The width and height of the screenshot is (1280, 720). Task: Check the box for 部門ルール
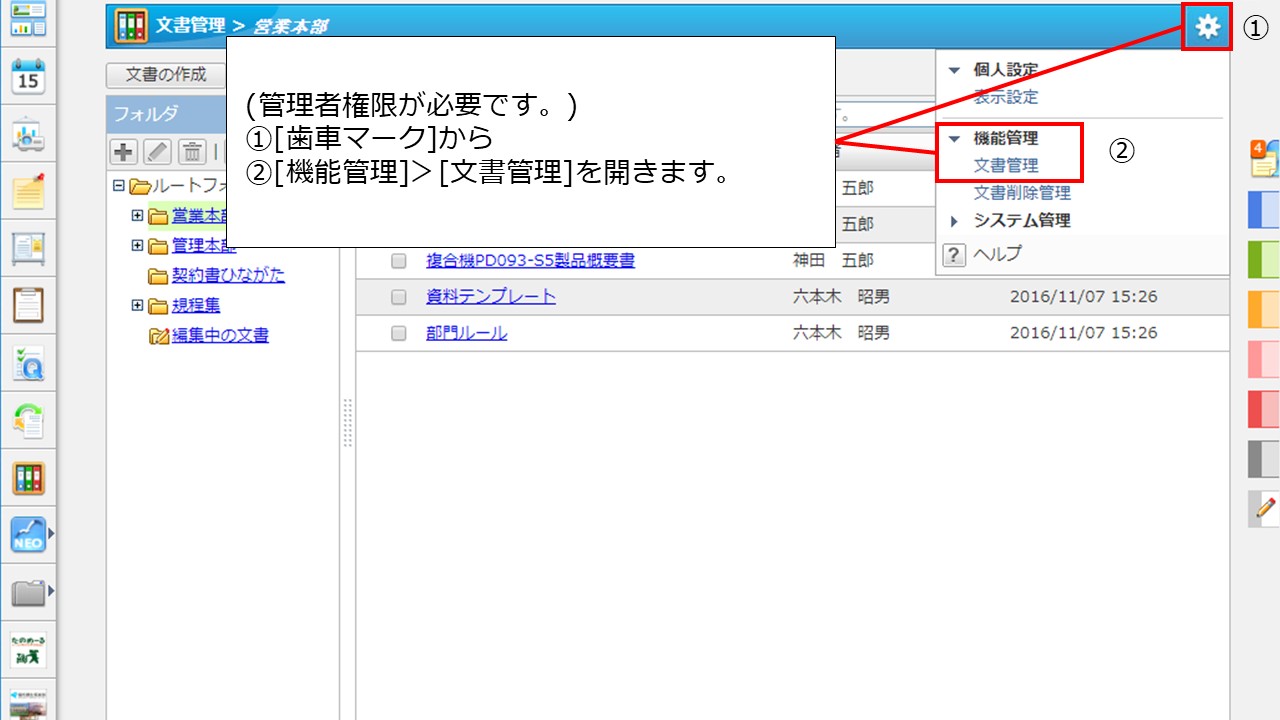(399, 333)
